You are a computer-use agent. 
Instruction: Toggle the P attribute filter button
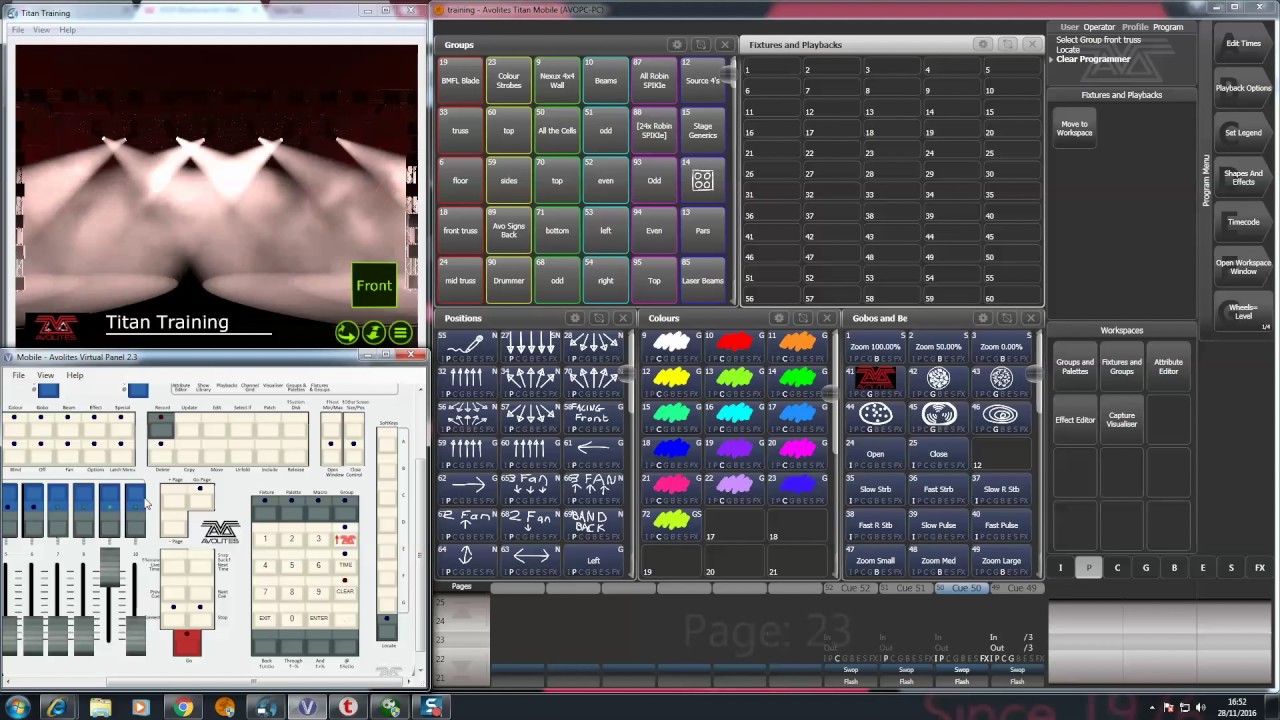pos(1089,568)
